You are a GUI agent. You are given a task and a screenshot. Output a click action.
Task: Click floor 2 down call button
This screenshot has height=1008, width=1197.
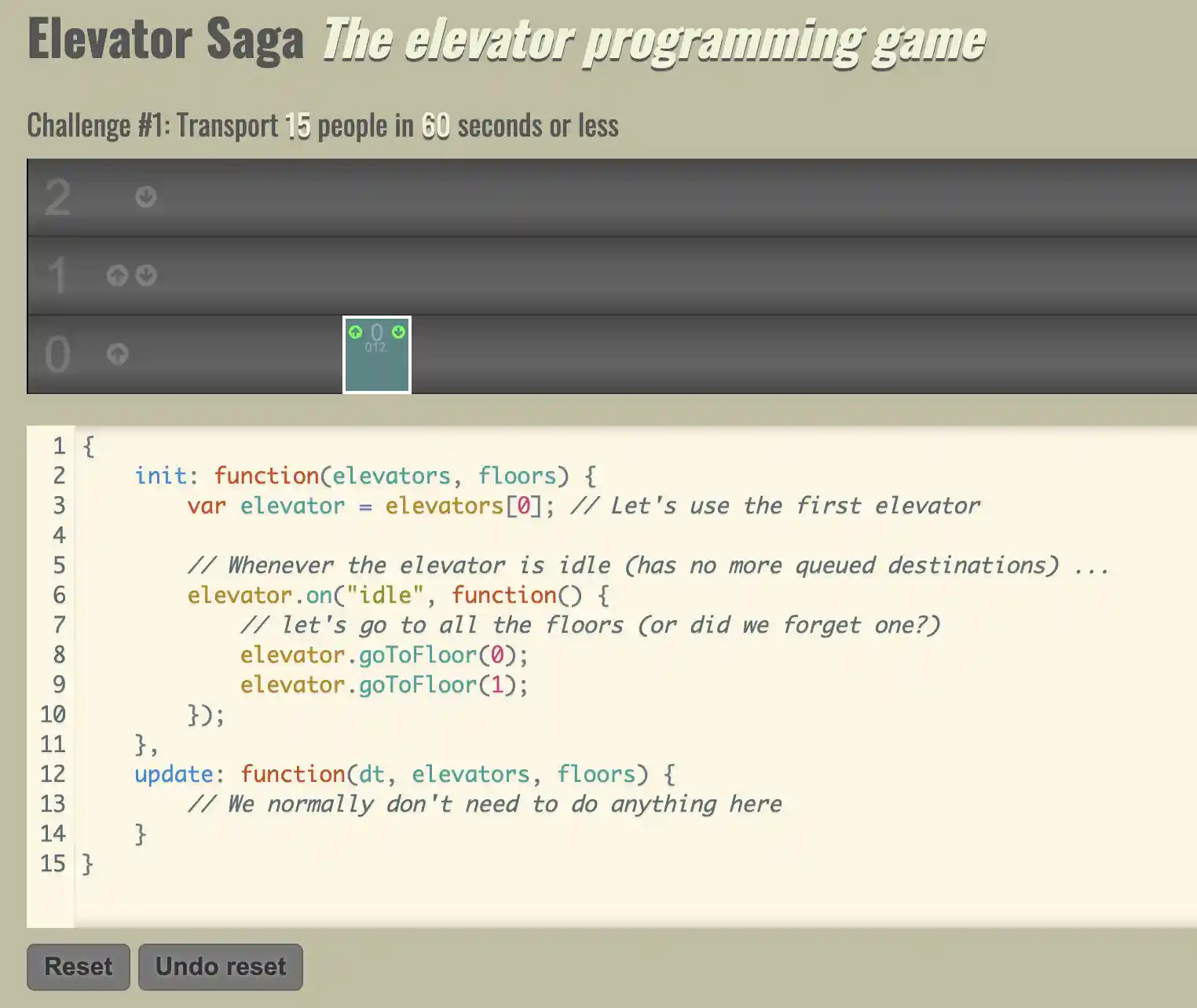point(145,196)
